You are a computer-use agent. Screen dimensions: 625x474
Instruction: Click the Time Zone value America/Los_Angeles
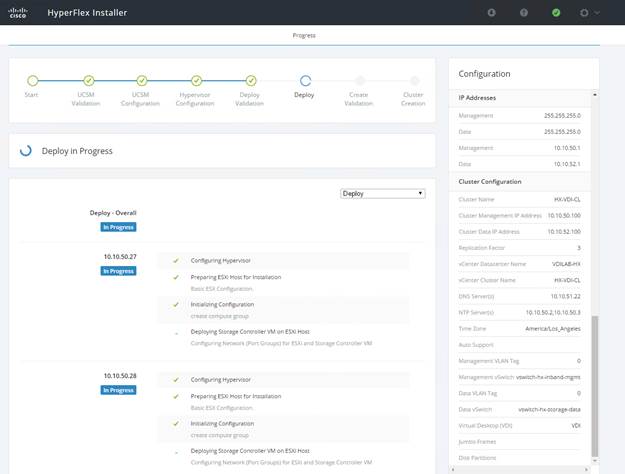pyautogui.click(x=553, y=329)
